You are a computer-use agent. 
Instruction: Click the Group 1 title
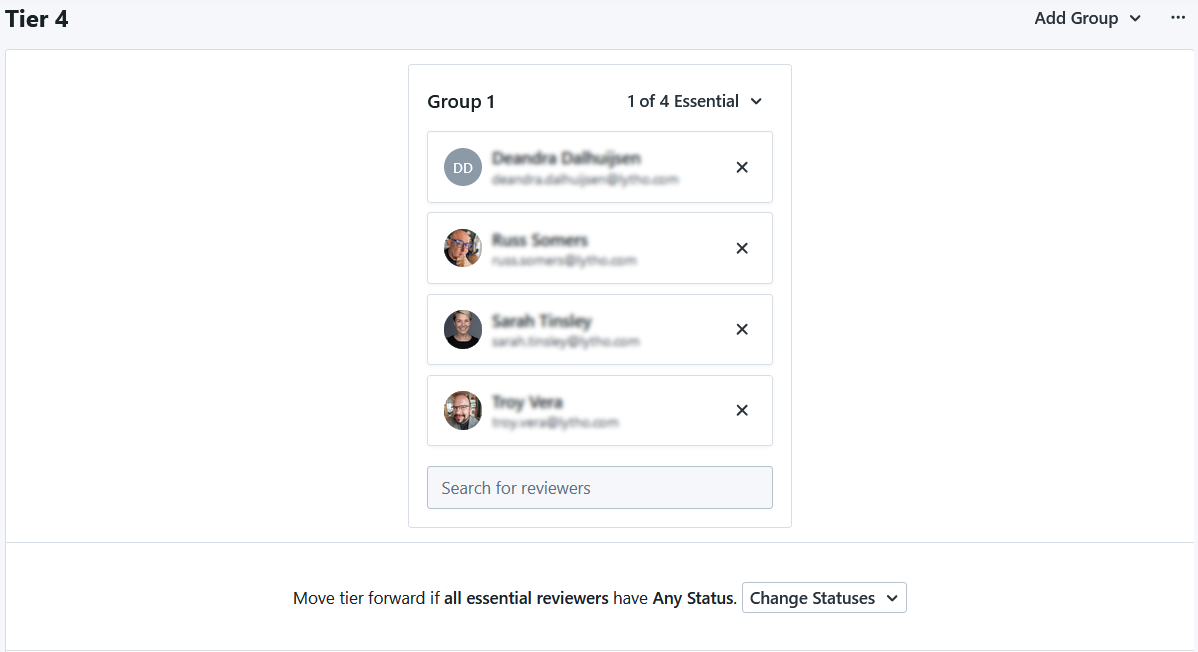click(x=461, y=102)
